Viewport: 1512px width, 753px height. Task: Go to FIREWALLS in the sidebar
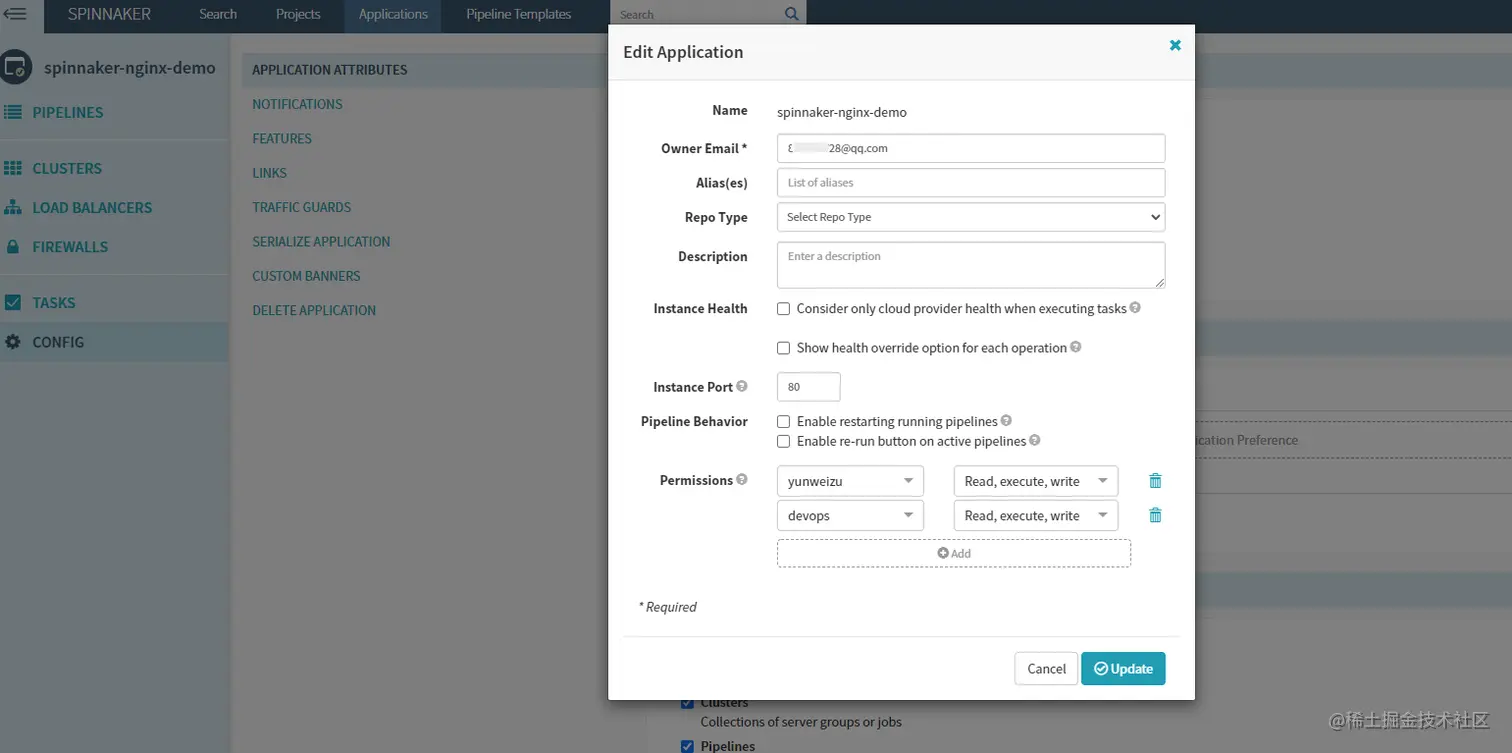[70, 246]
